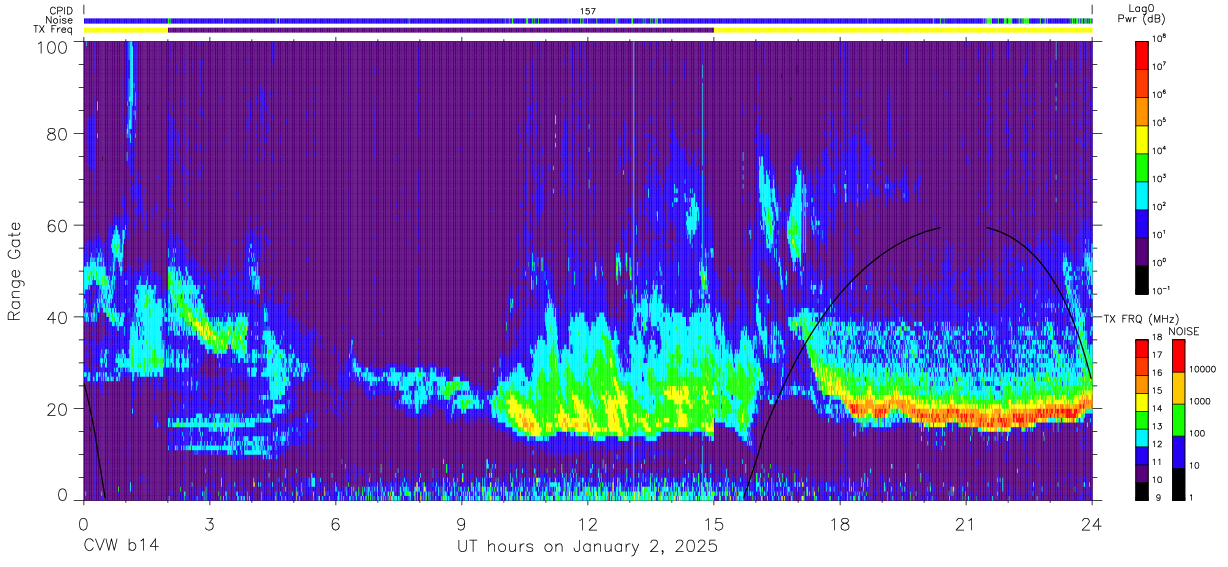Image resolution: width=1228 pixels, height=567 pixels.
Task: Click the 9 hour tick on UT axis
Action: point(462,524)
